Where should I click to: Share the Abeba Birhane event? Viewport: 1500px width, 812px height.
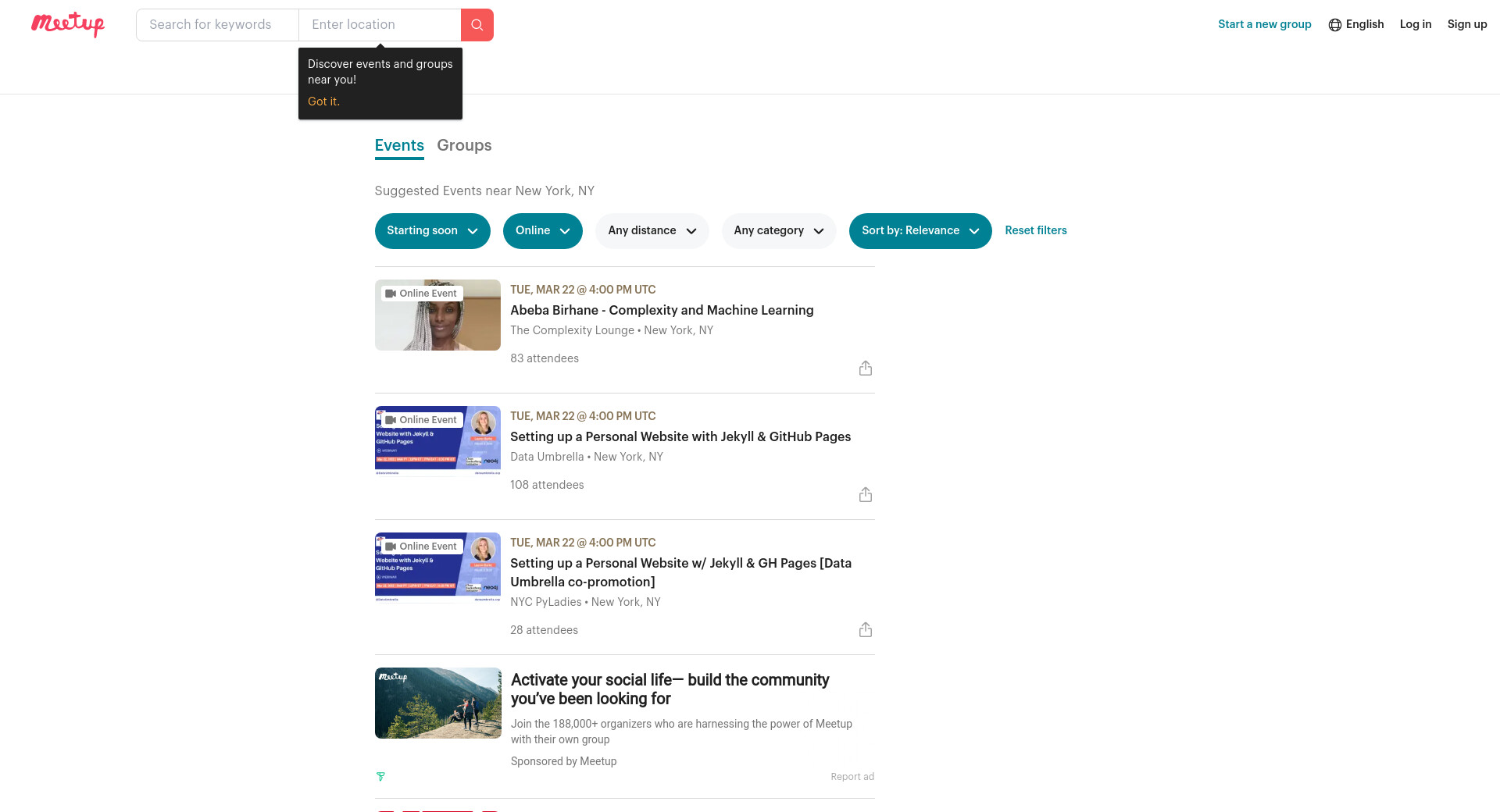pyautogui.click(x=866, y=369)
